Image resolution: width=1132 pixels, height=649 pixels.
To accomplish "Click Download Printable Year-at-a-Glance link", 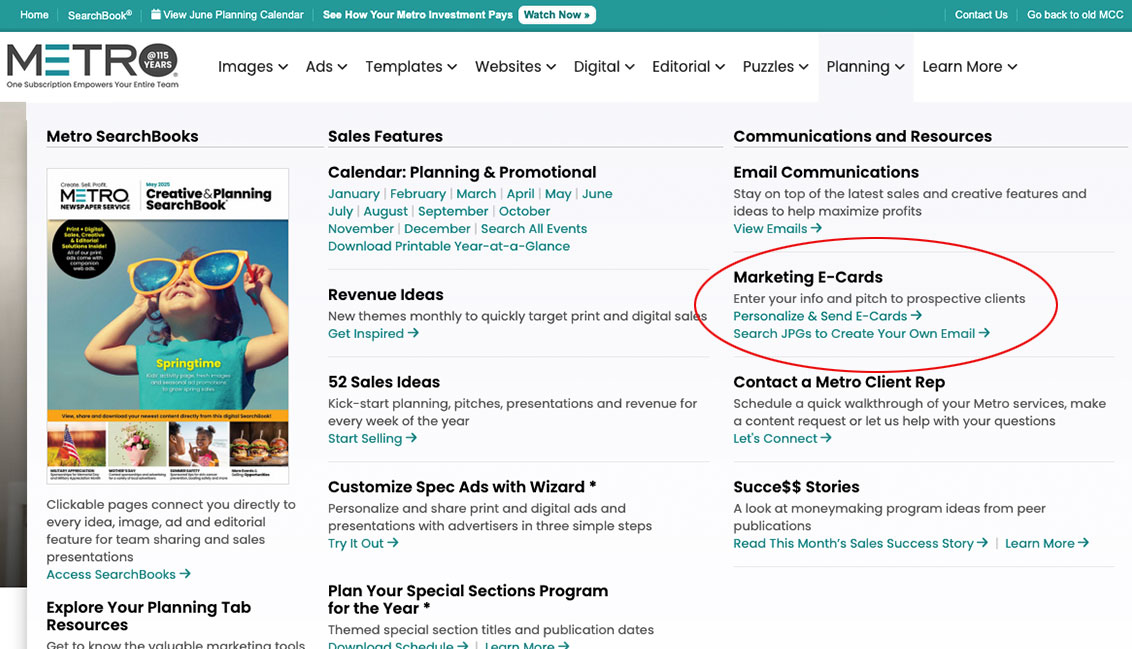I will pos(448,246).
